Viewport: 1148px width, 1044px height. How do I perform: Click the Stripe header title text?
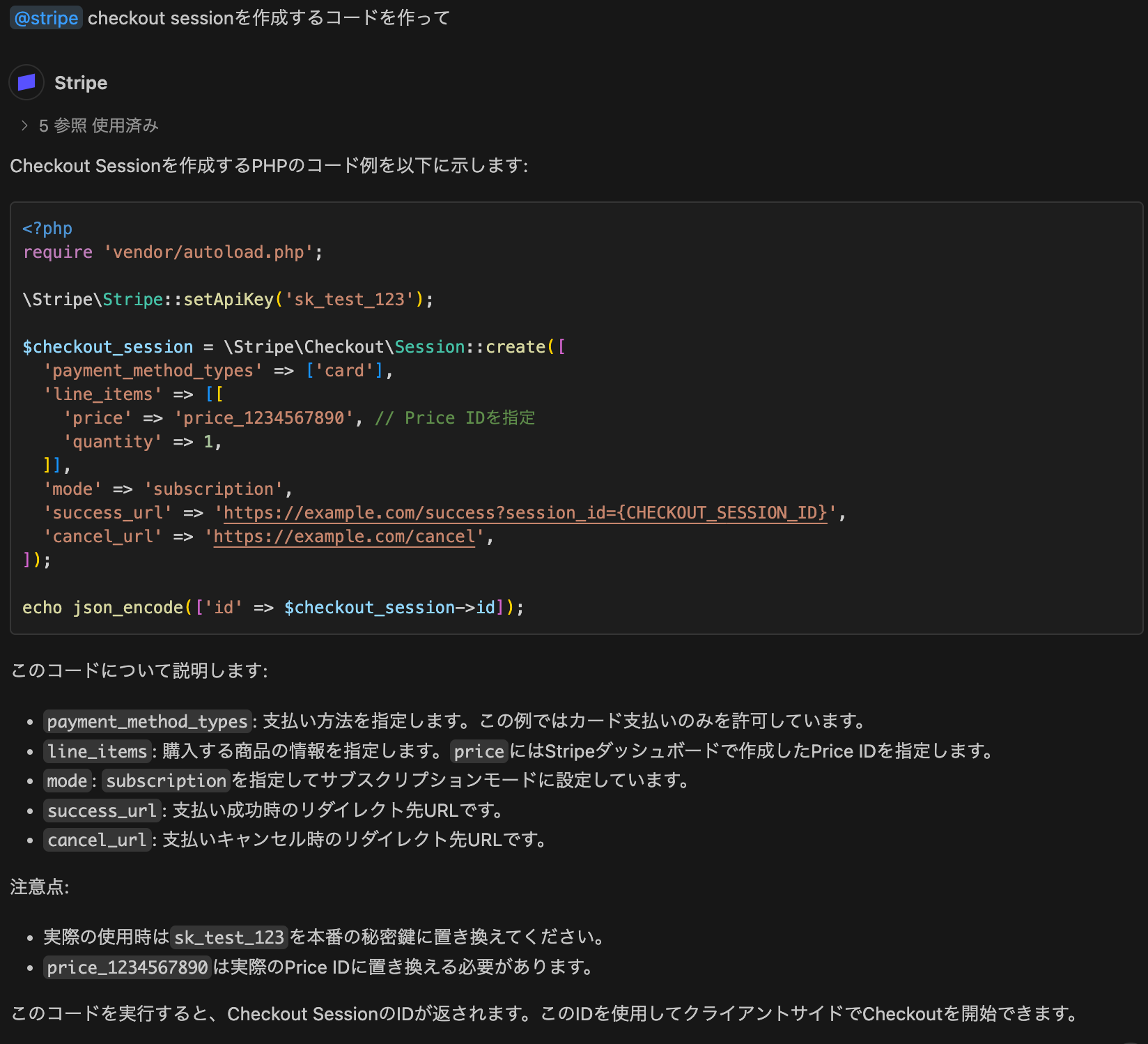pos(81,82)
